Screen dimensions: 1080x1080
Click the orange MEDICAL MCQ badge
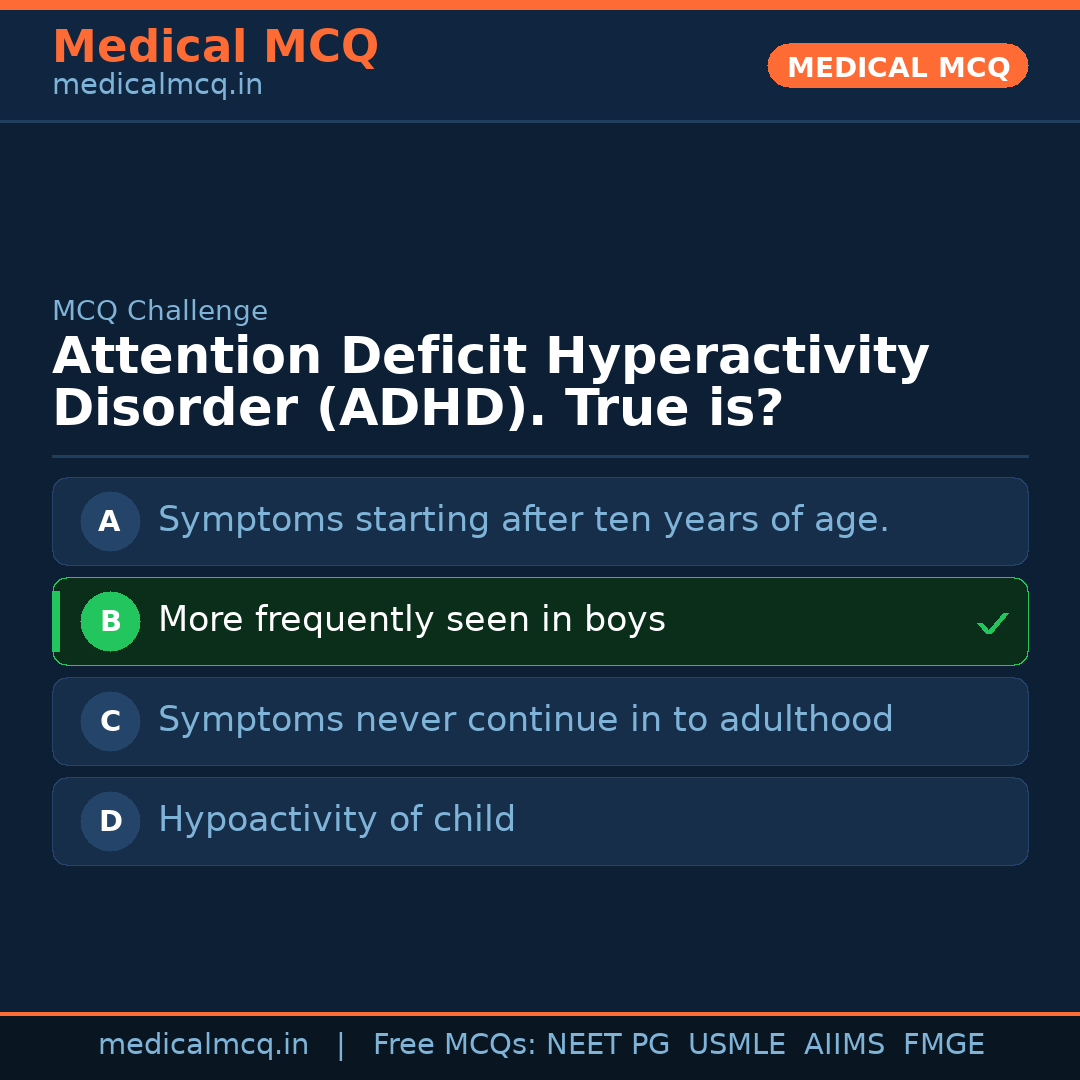coord(897,67)
